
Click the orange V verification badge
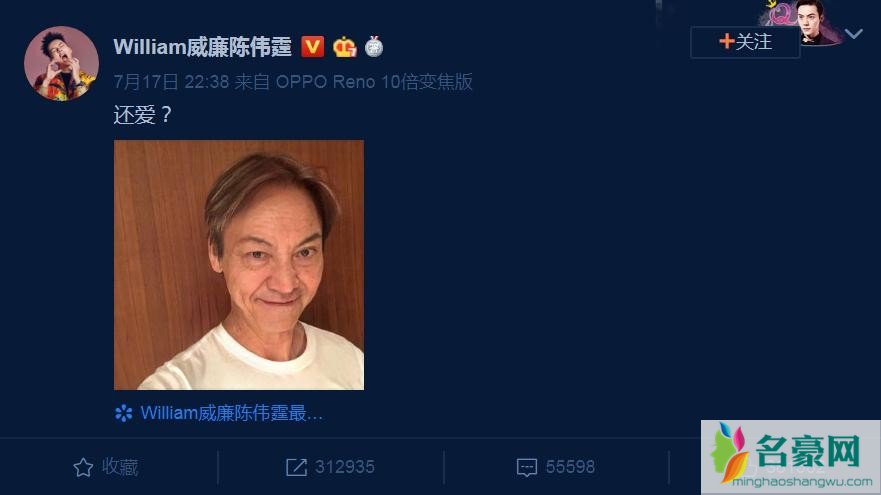(x=312, y=47)
